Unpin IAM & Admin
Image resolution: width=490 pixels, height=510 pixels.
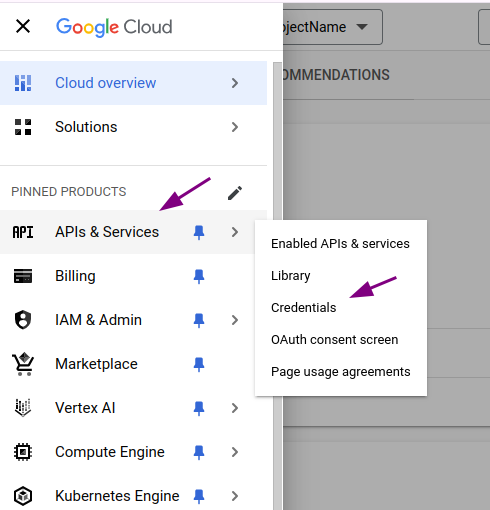click(x=199, y=320)
